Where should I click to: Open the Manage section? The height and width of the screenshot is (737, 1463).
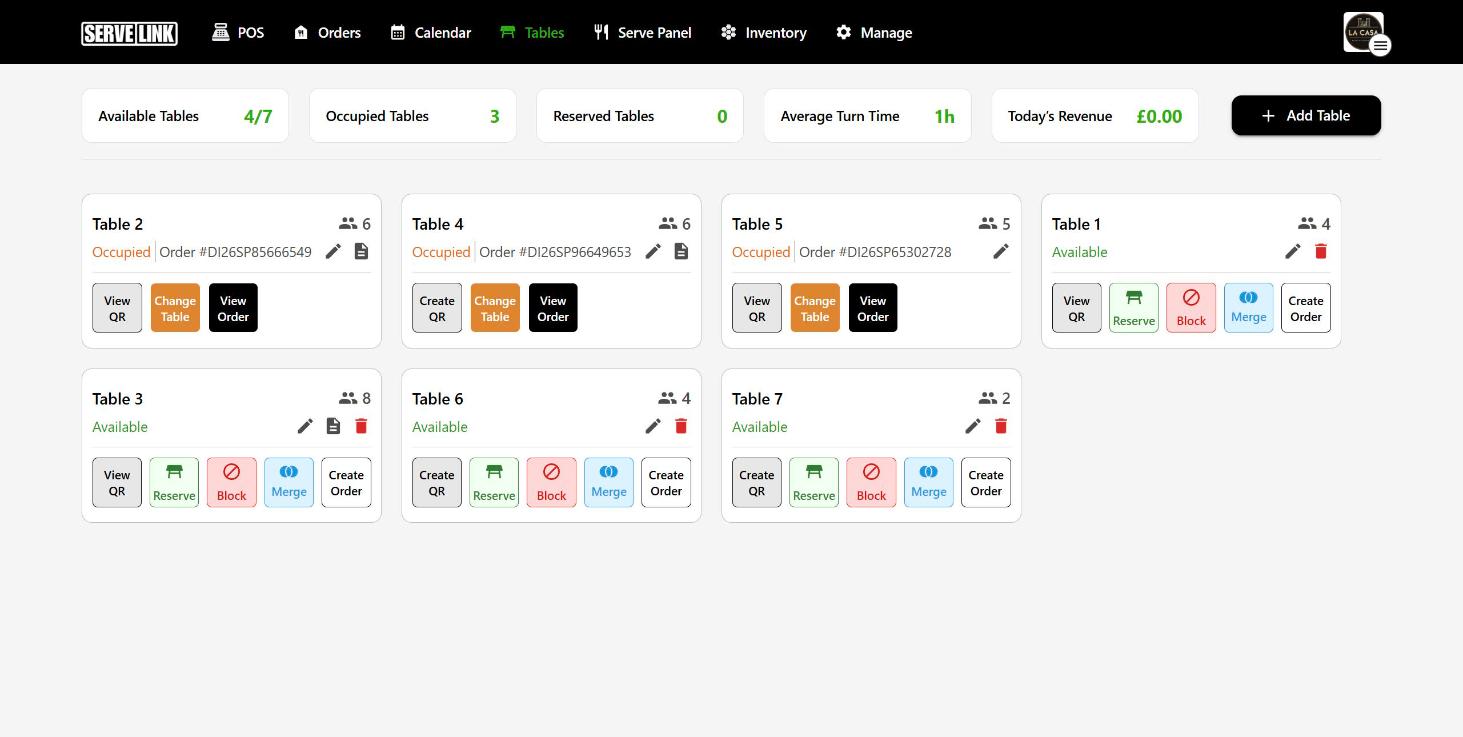pos(874,32)
